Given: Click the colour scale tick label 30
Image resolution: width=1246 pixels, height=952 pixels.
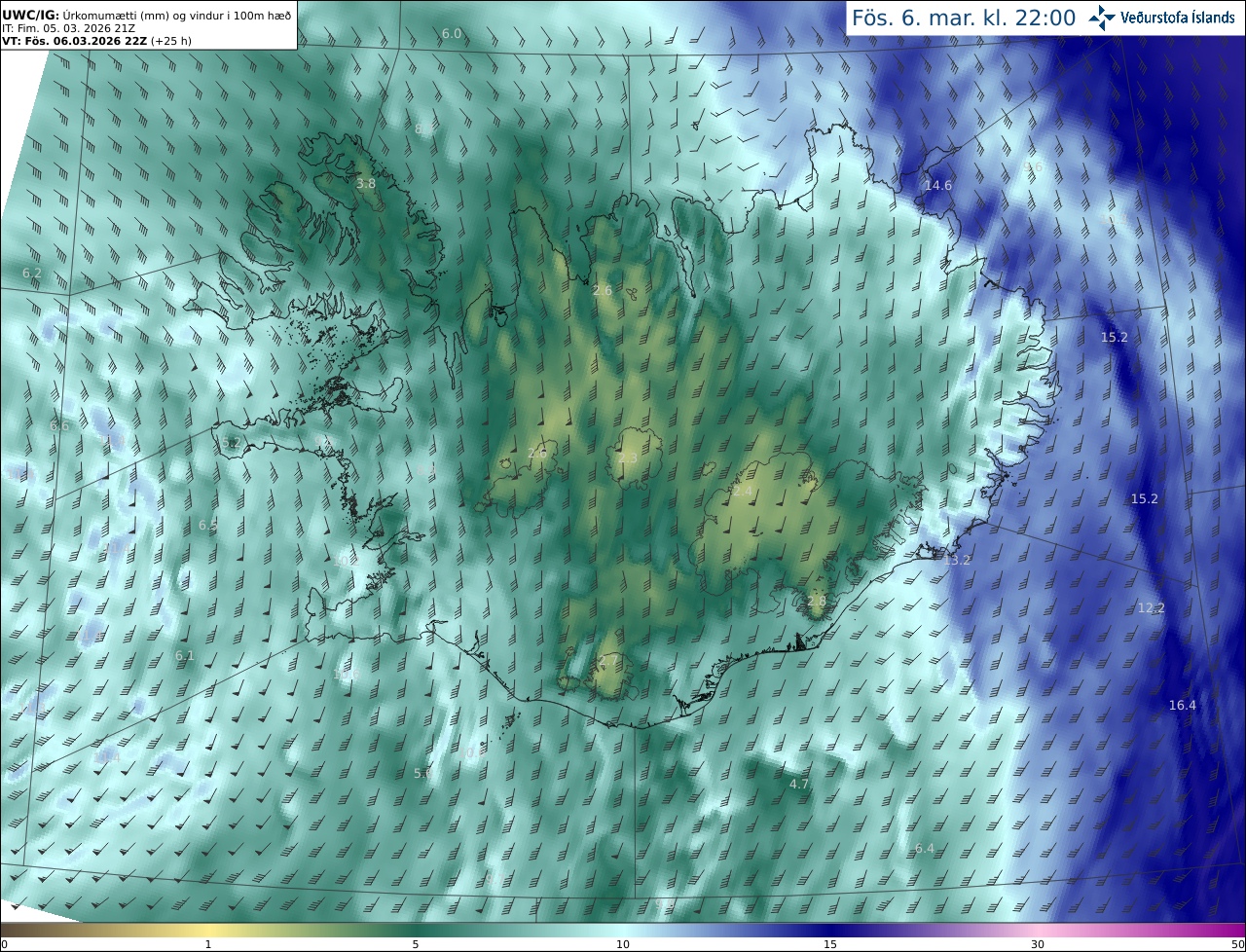Looking at the screenshot, I should click(1038, 944).
